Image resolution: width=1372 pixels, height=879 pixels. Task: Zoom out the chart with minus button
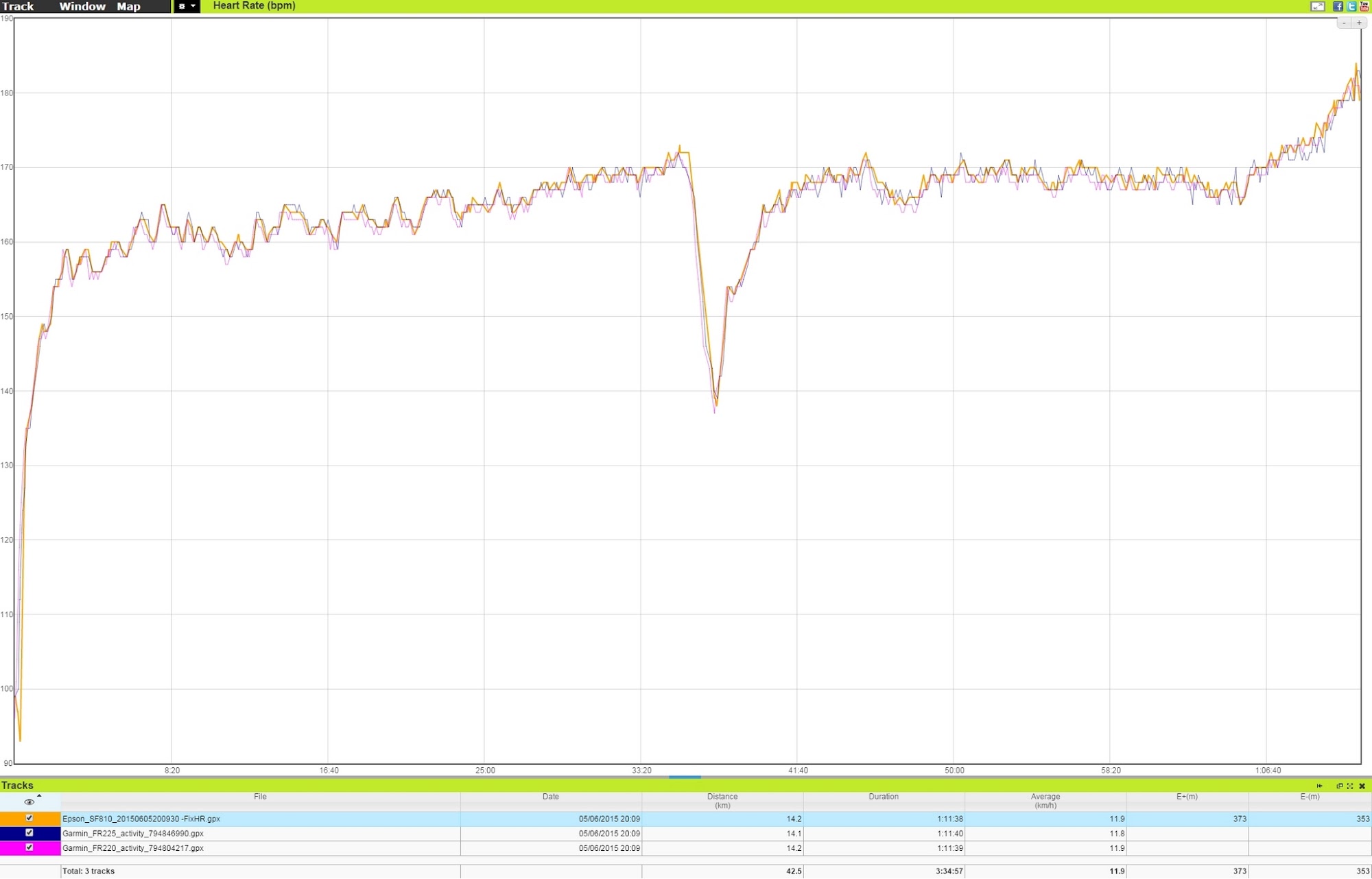click(x=1344, y=23)
